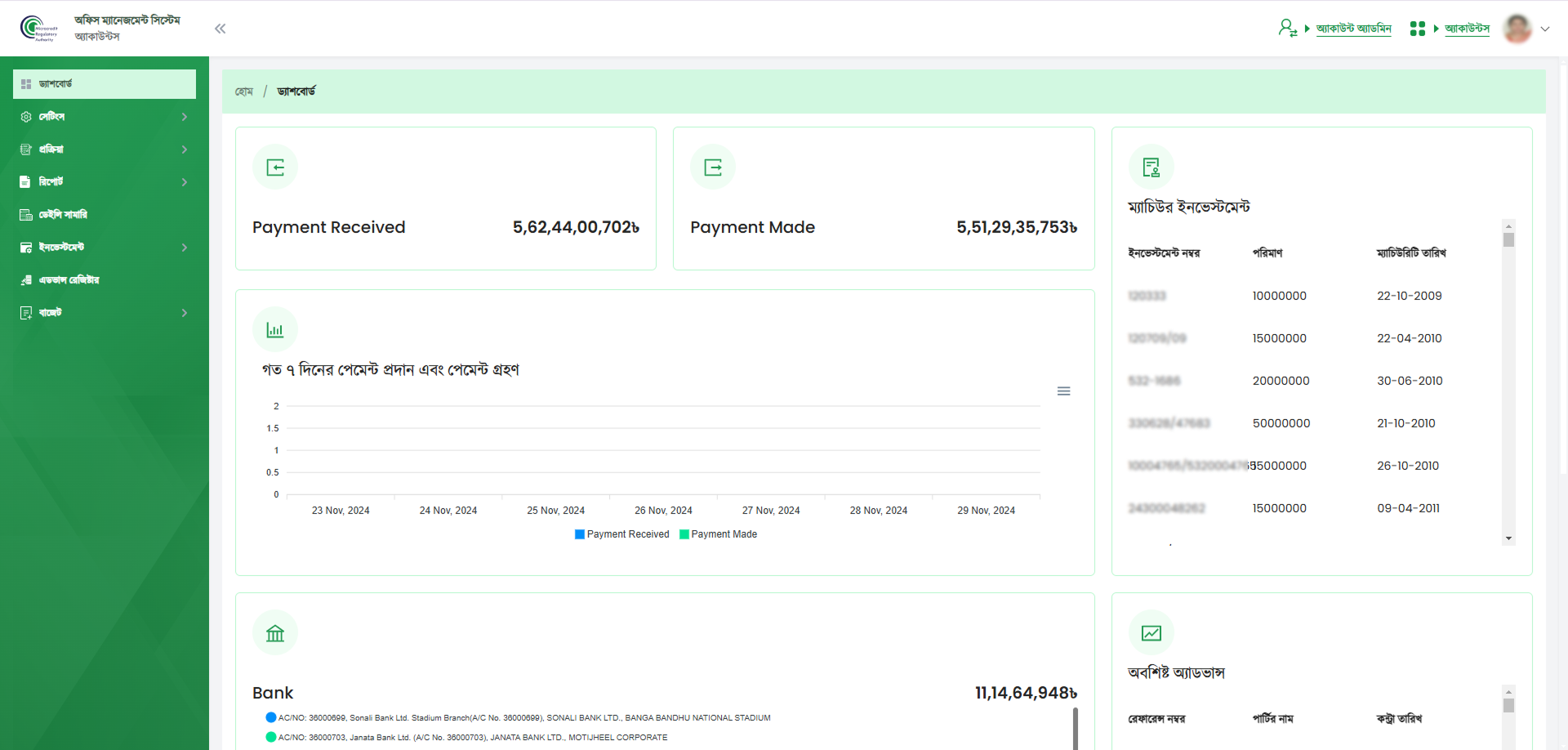Click the settings gear icon in sidebar
This screenshot has width=1568, height=750.
pyautogui.click(x=26, y=117)
